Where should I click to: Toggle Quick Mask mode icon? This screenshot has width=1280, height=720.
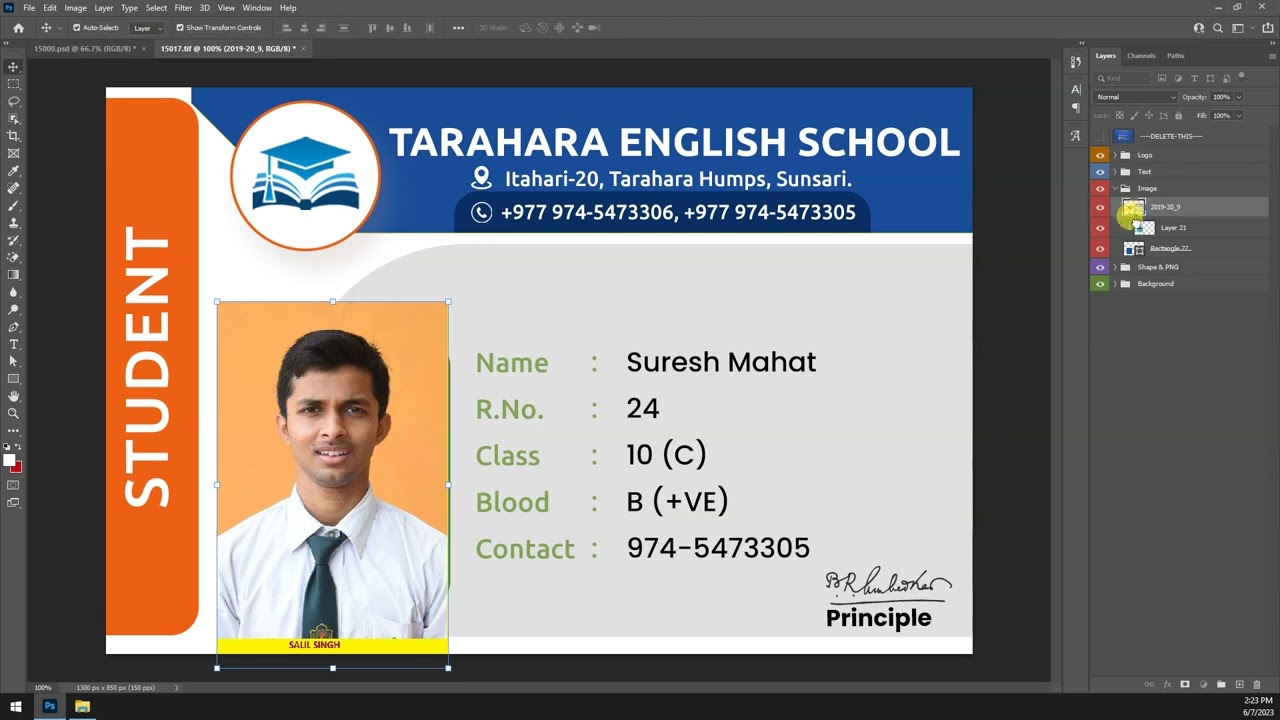tap(13, 485)
